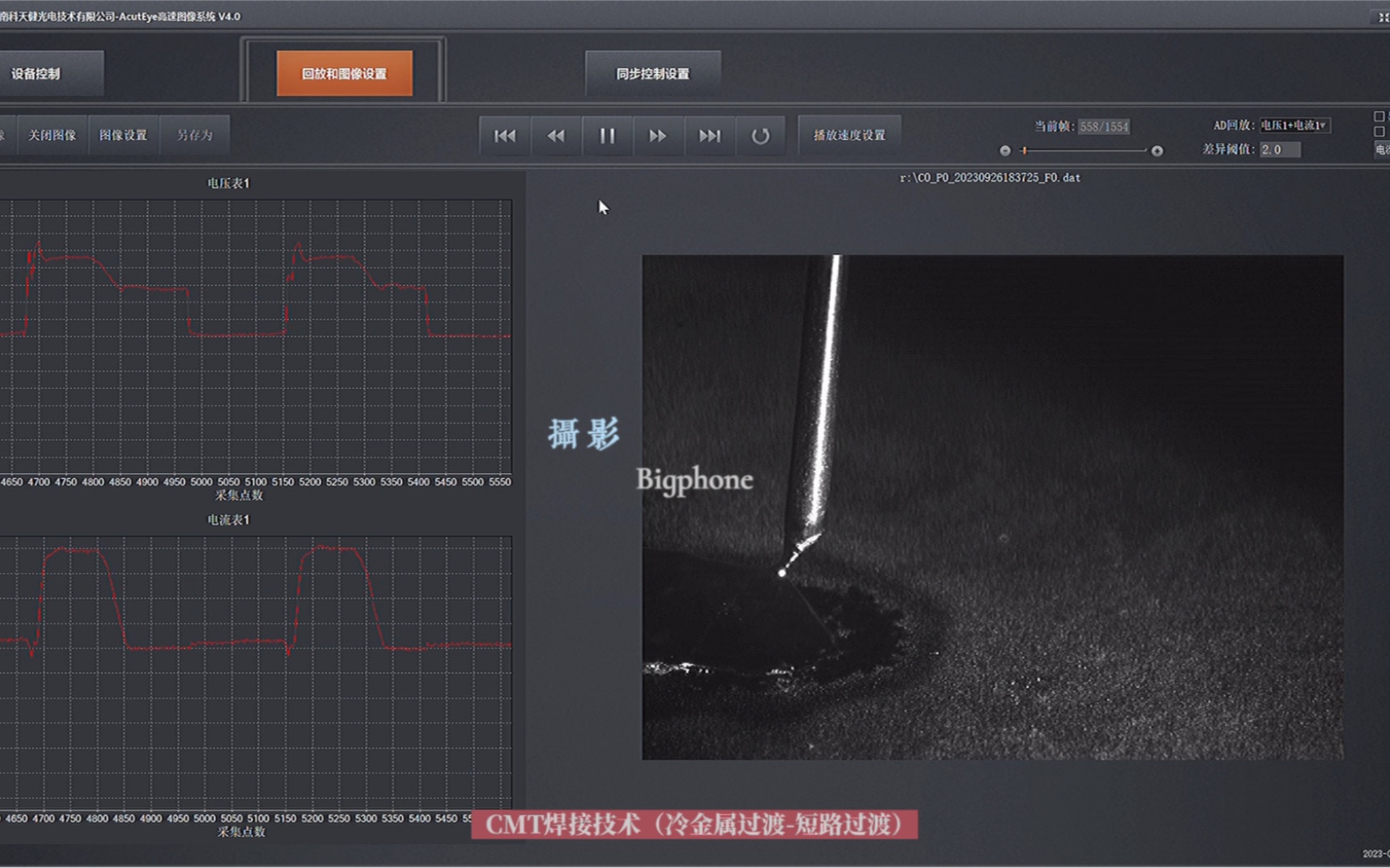
Task: Step forward one frame with the plus icon
Action: [x=1157, y=151]
